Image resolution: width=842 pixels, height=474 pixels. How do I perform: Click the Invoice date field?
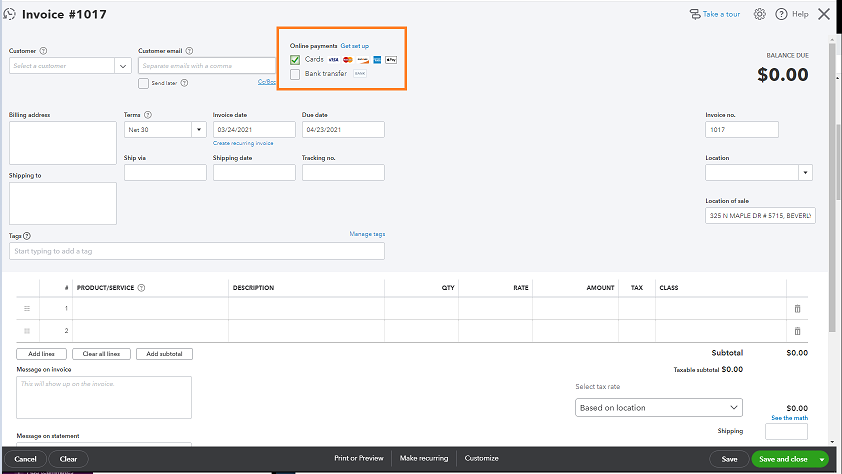254,129
